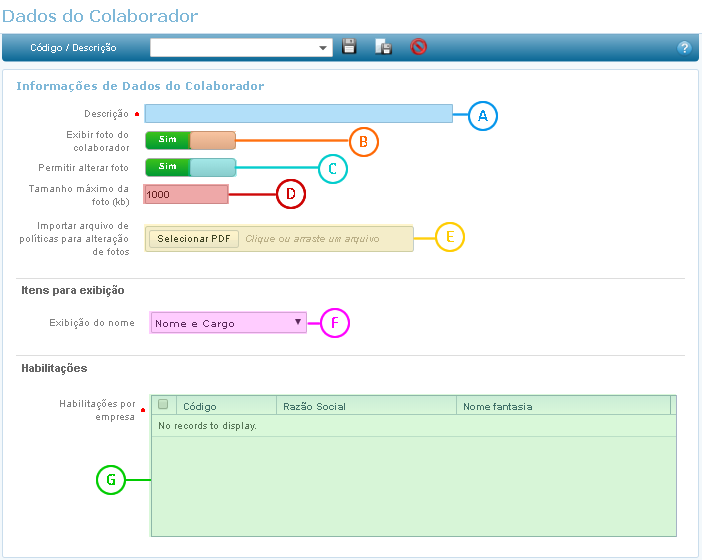This screenshot has width=702, height=560.
Task: Toggle the Permitir alterar foto switch
Action: (190, 167)
